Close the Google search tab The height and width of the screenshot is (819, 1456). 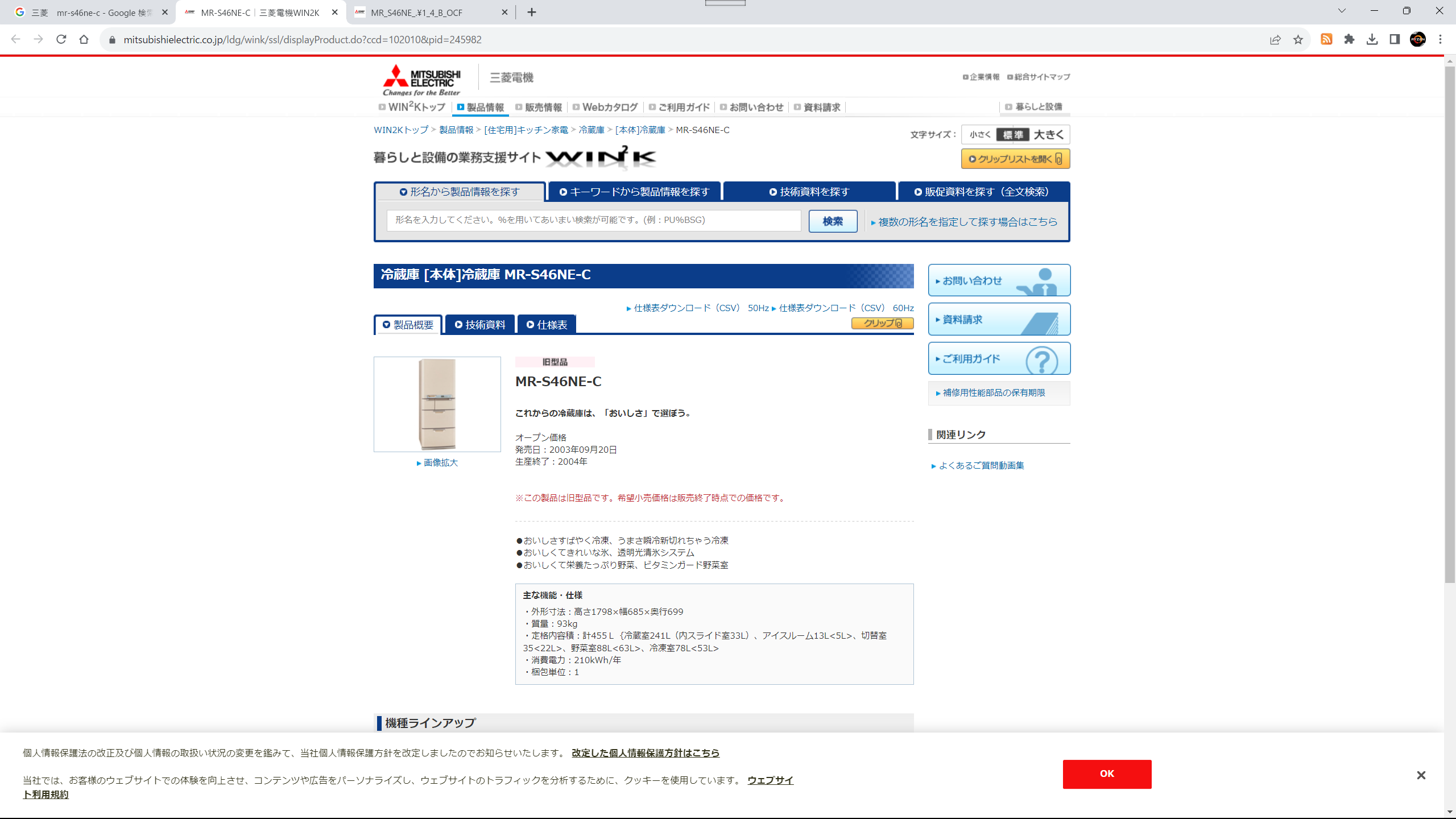pyautogui.click(x=165, y=12)
